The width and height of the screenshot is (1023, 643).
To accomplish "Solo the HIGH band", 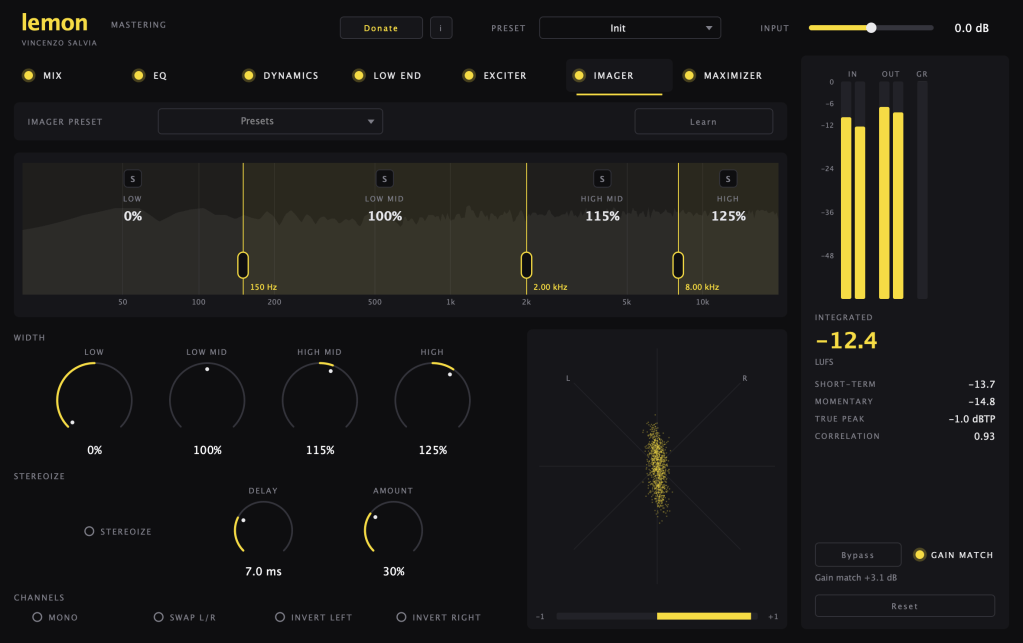I will (x=728, y=179).
